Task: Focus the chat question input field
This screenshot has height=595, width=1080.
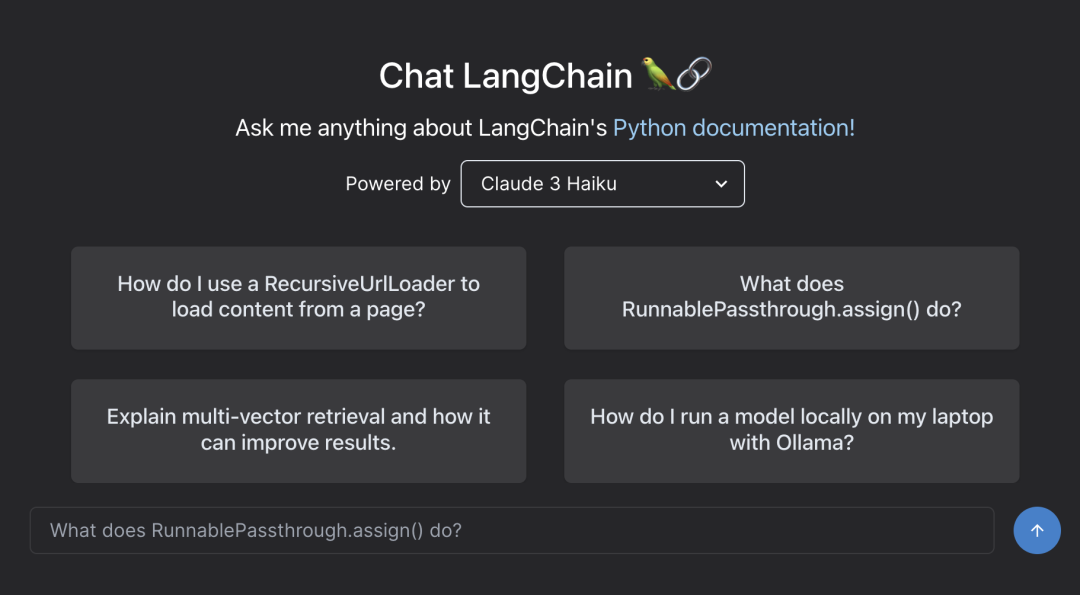Action: (x=512, y=530)
